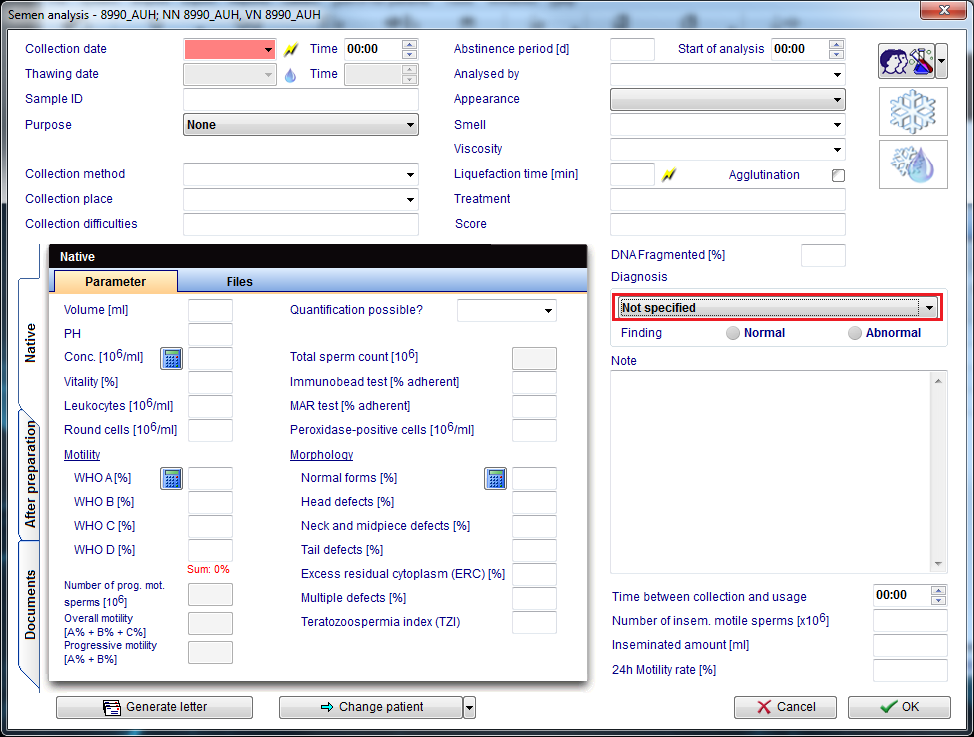Screen dimensions: 974x737
Task: Click the Note text area
Action: 770,472
